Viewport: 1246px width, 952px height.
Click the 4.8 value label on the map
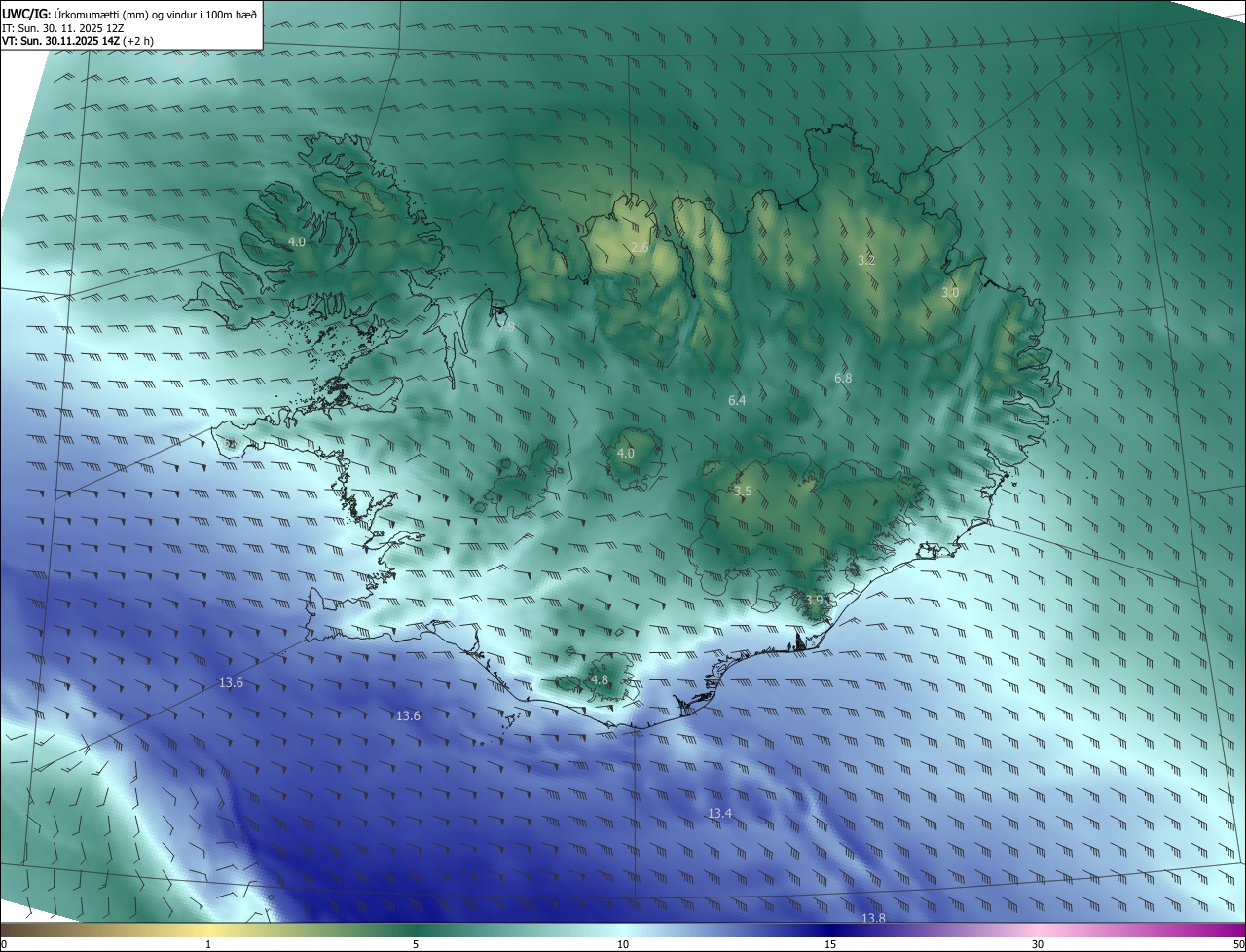pyautogui.click(x=599, y=680)
